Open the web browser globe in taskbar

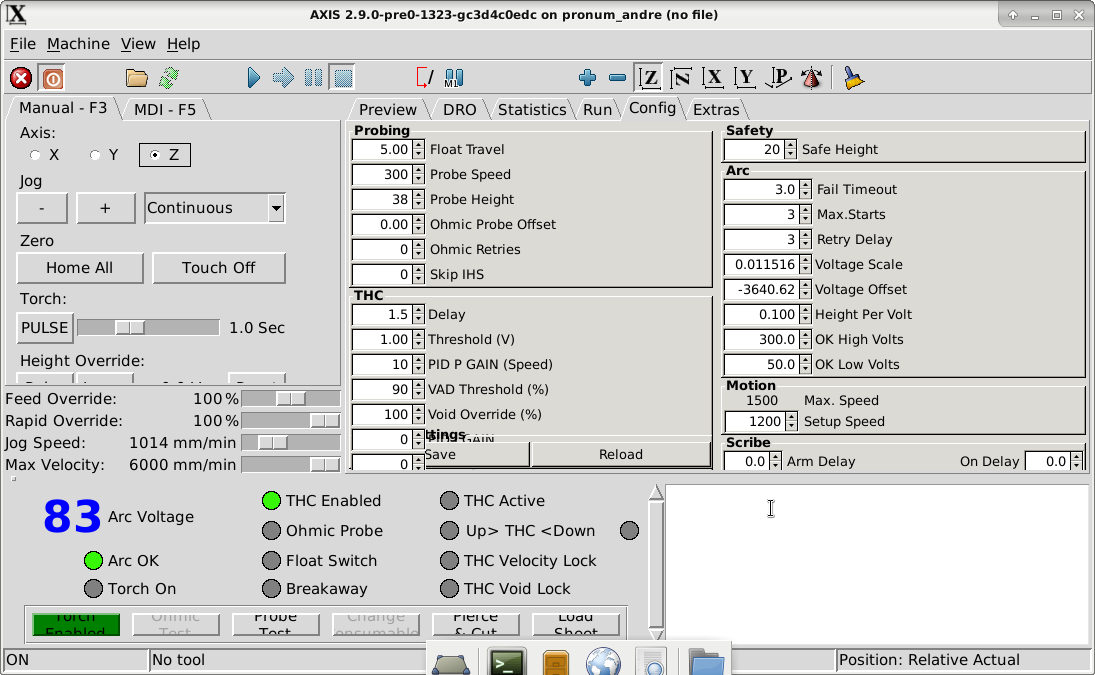603,662
